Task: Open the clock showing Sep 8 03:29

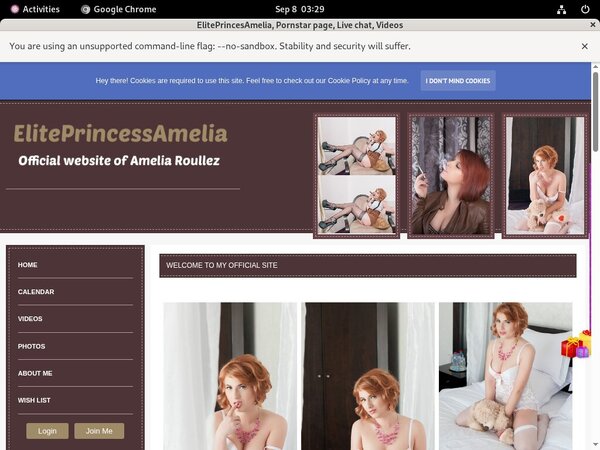Action: (x=299, y=9)
